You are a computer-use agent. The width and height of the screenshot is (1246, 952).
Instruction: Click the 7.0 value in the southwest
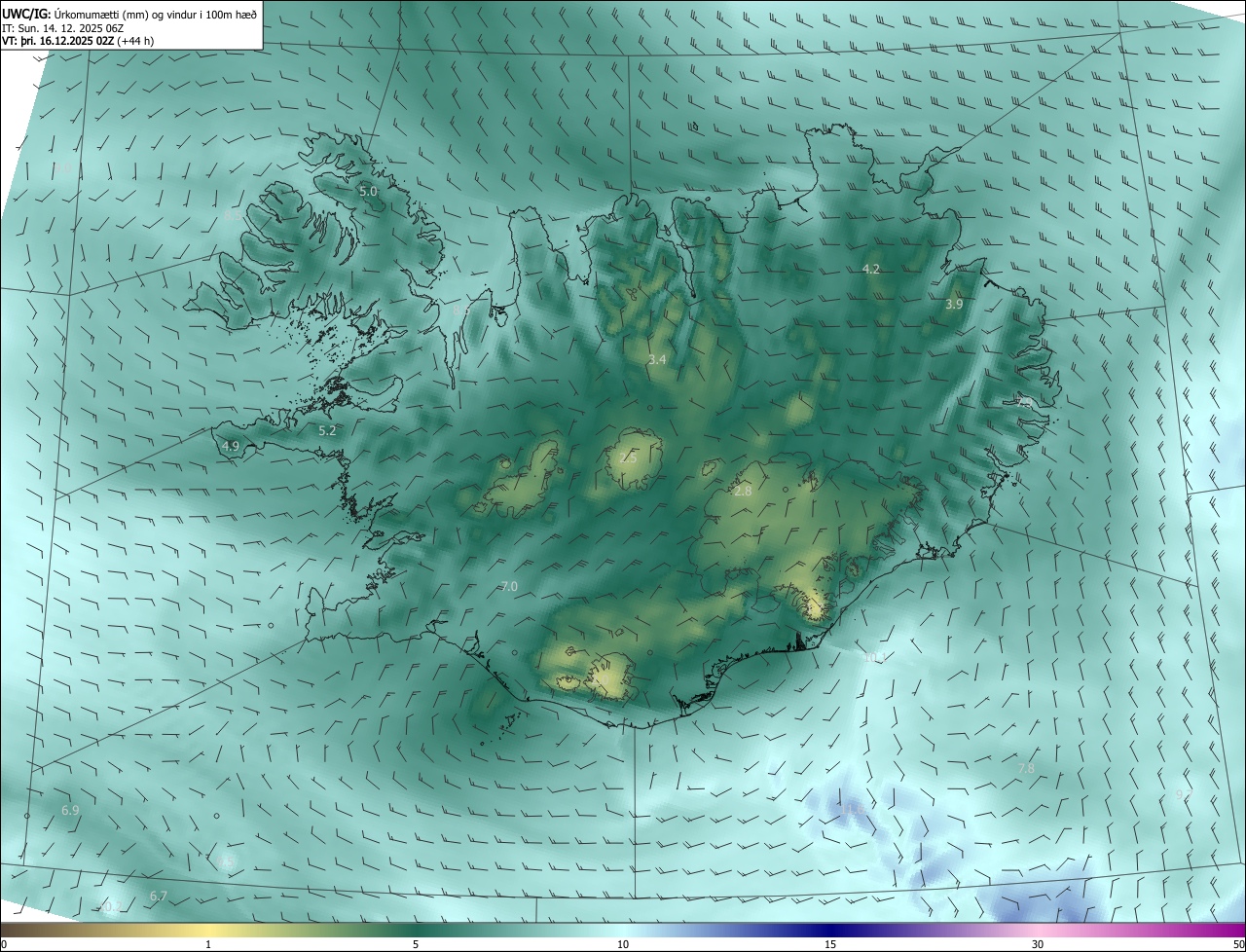[509, 586]
